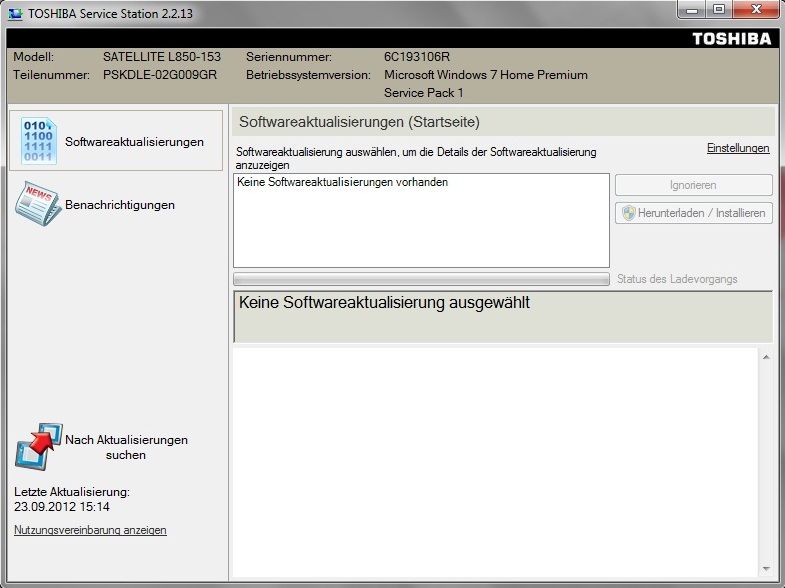Click 'Betriebssystemversion:' label
The width and height of the screenshot is (785, 588).
(308, 75)
